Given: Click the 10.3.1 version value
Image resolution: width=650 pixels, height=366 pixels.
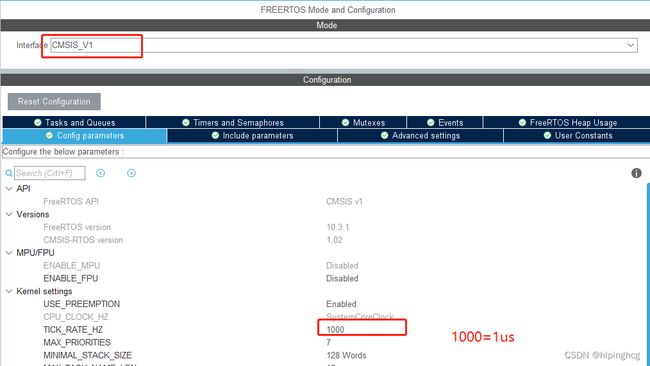Looking at the screenshot, I should tap(337, 227).
